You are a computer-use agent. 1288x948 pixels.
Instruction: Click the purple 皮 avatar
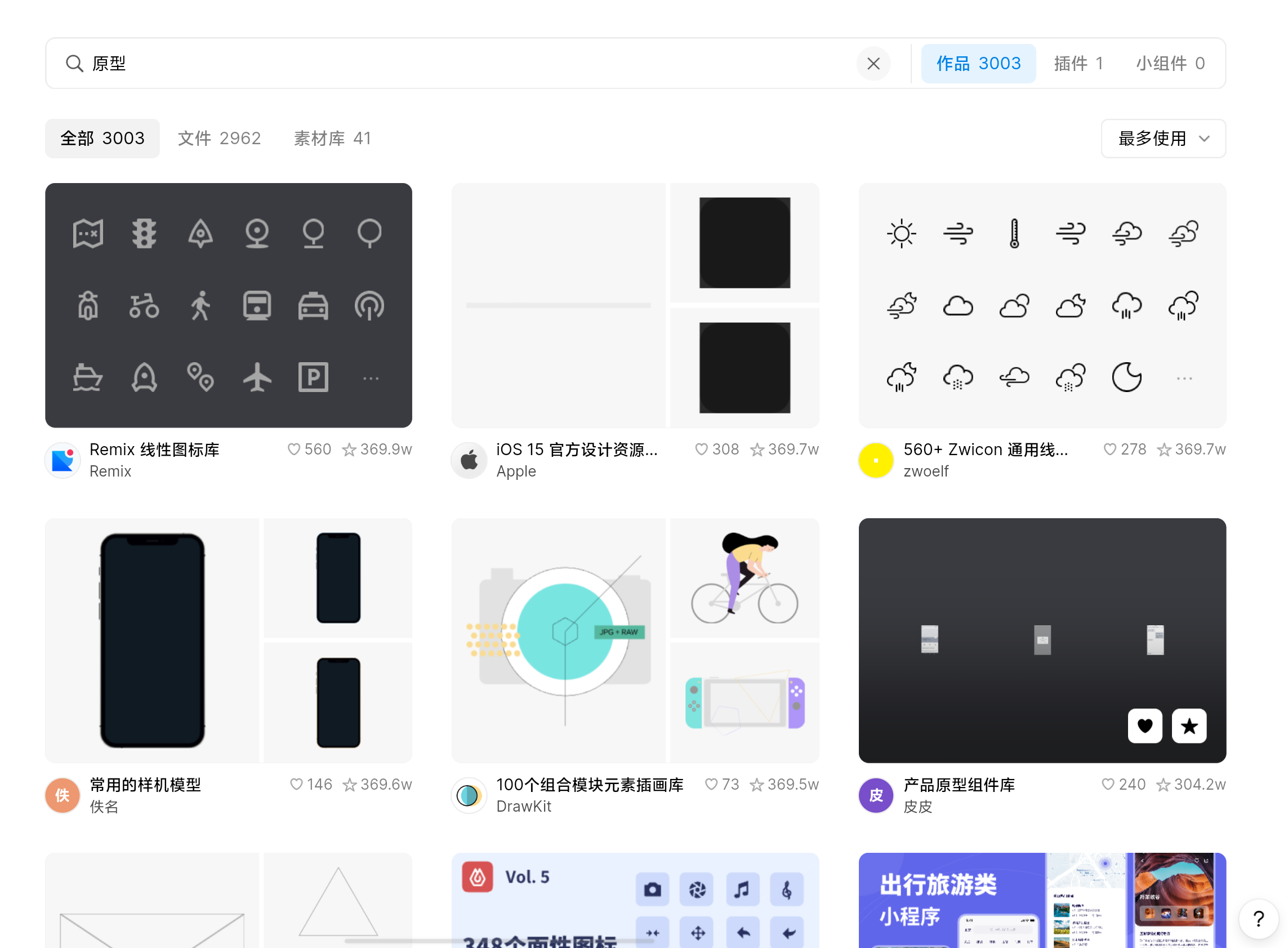[876, 795]
